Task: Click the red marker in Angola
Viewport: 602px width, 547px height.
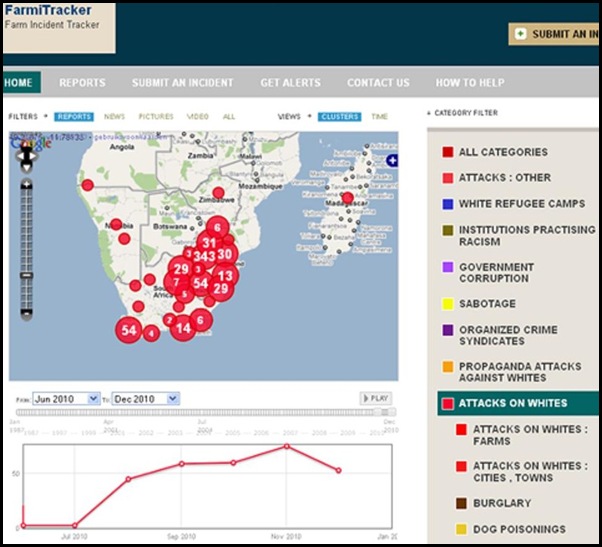Action: click(87, 185)
